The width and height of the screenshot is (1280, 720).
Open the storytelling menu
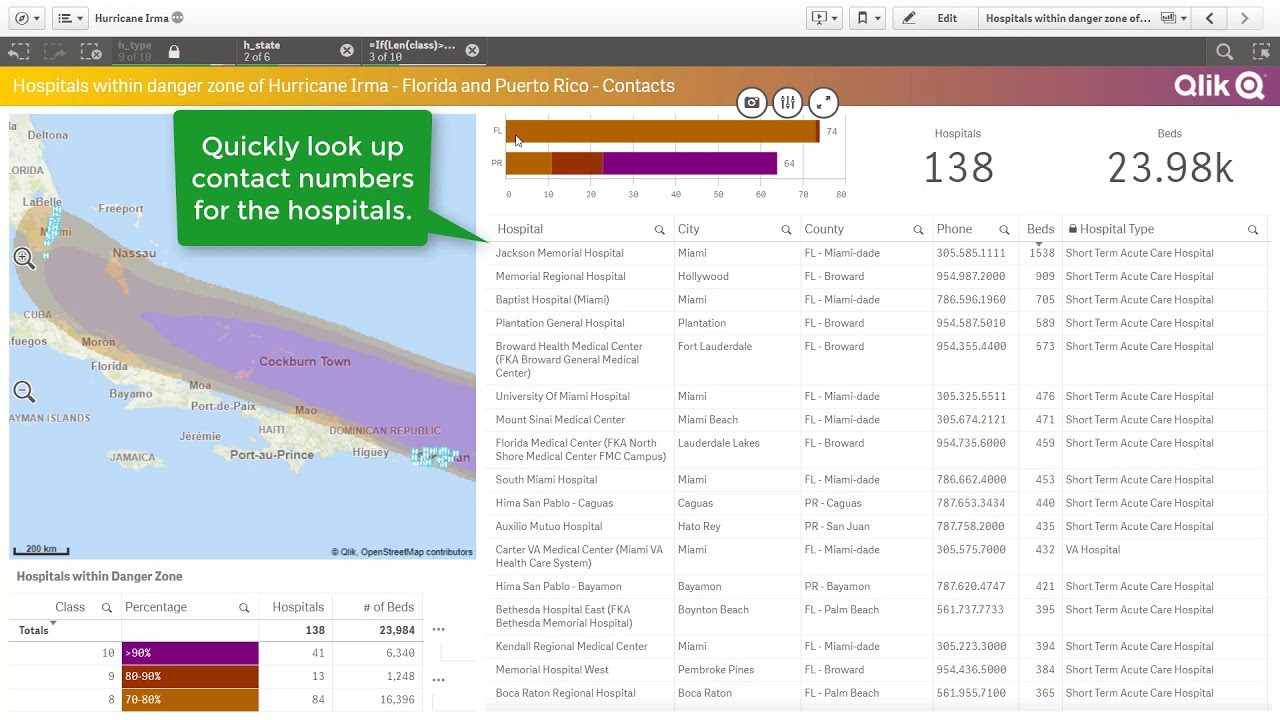tap(826, 18)
